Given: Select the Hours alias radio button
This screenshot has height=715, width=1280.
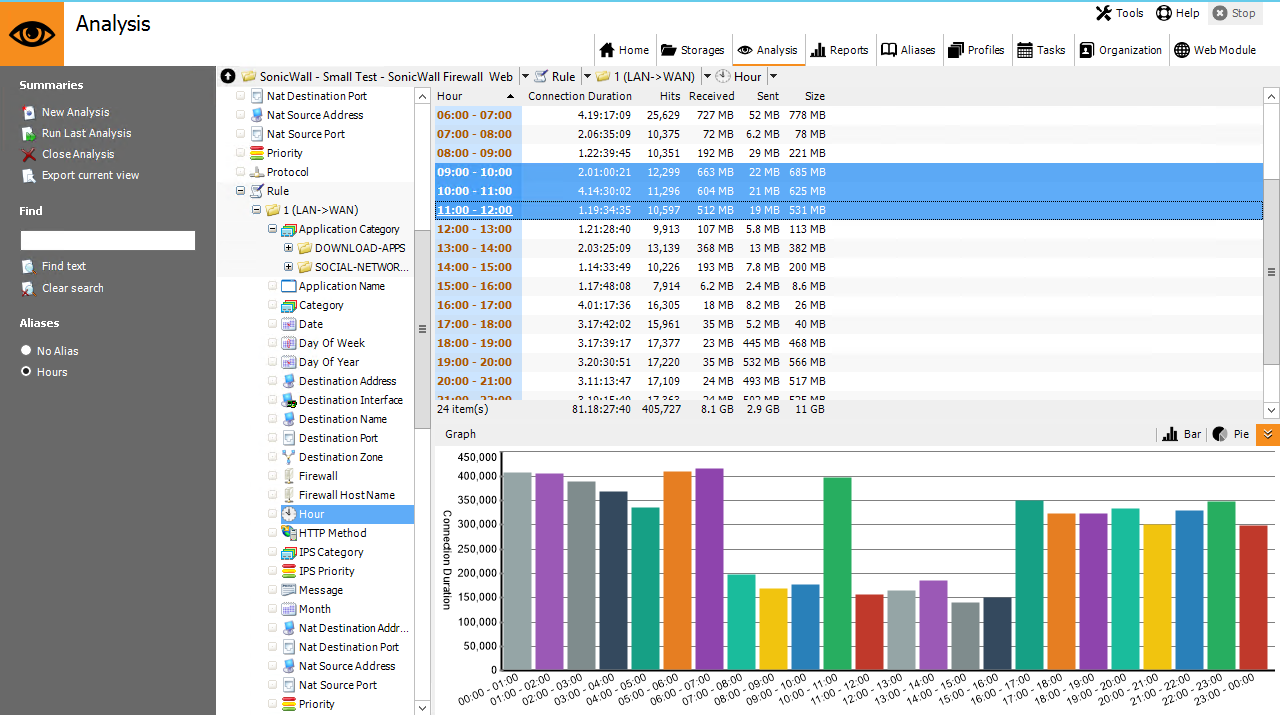Looking at the screenshot, I should [27, 372].
